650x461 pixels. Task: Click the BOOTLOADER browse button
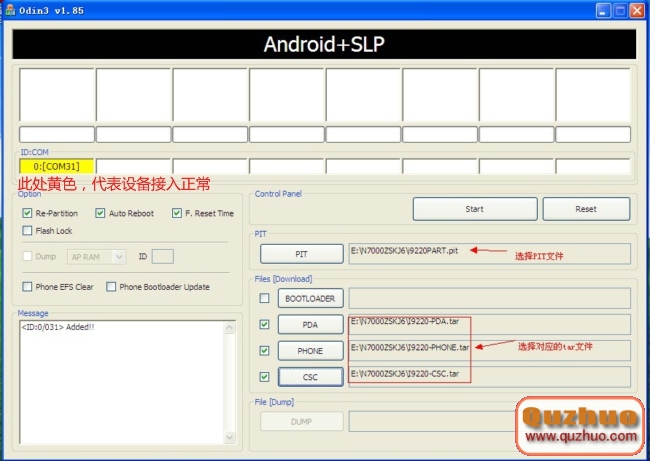310,298
